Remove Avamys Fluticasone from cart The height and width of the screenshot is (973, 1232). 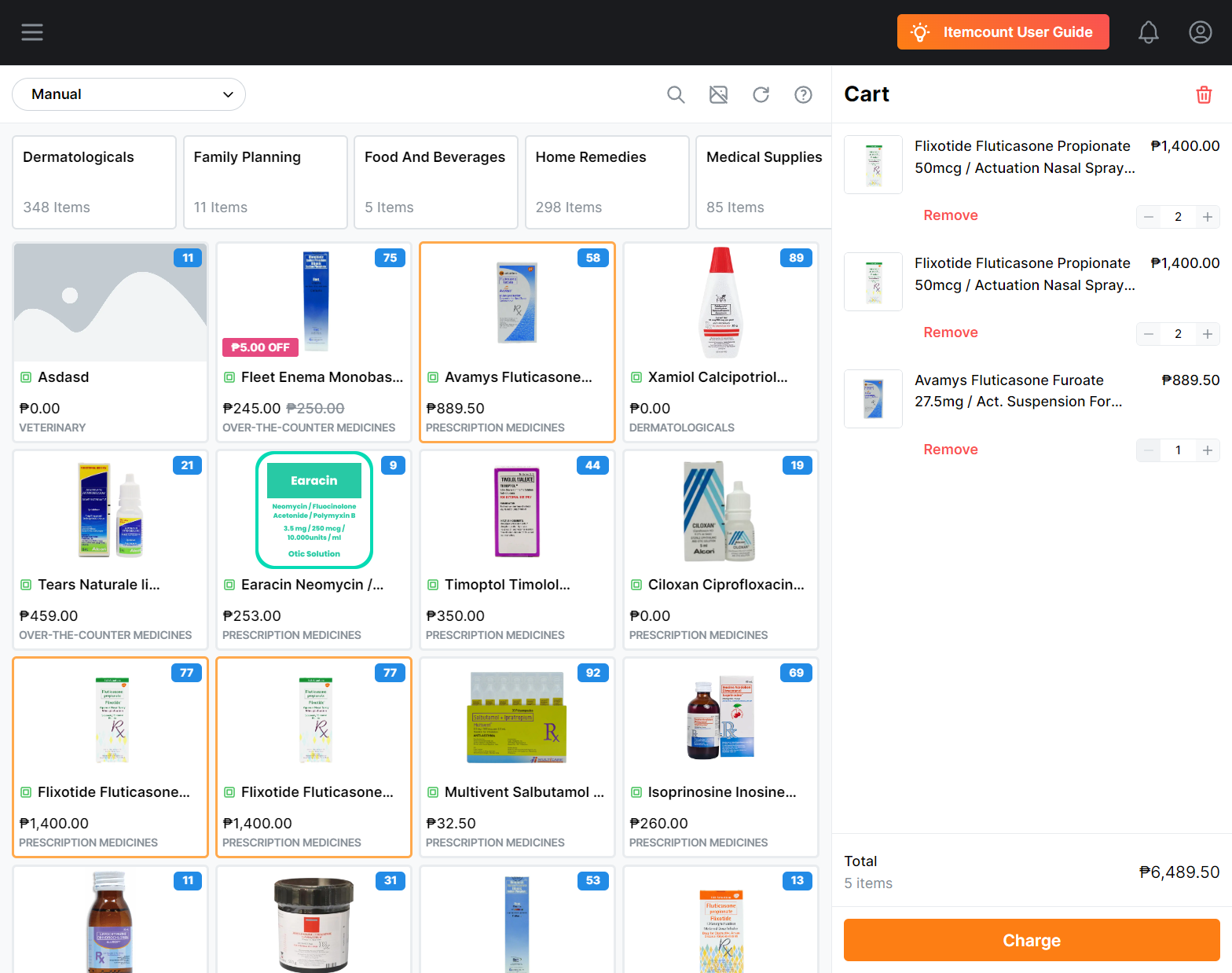click(x=951, y=450)
